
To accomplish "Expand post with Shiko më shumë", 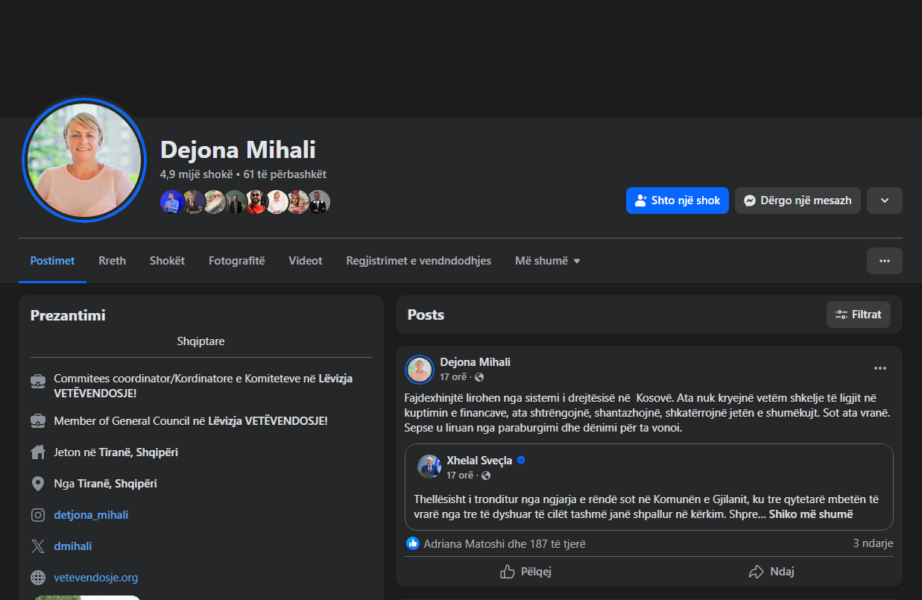I will tap(810, 514).
